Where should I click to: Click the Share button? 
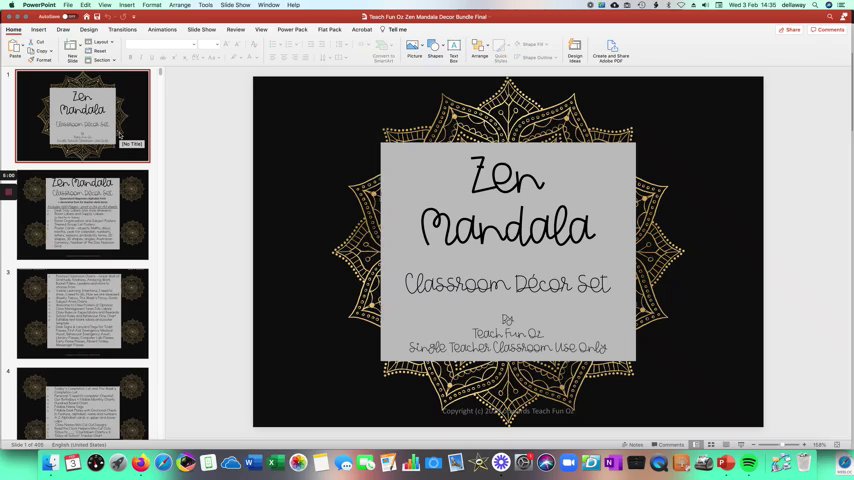pyautogui.click(x=790, y=29)
